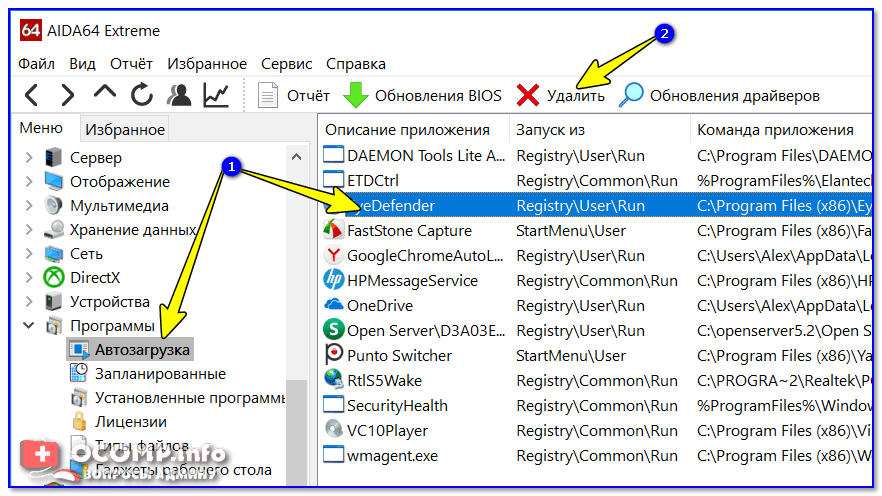The width and height of the screenshot is (882, 496).
Task: Click the GoogleChromeAutoL... Yandex icon
Action: click(333, 255)
